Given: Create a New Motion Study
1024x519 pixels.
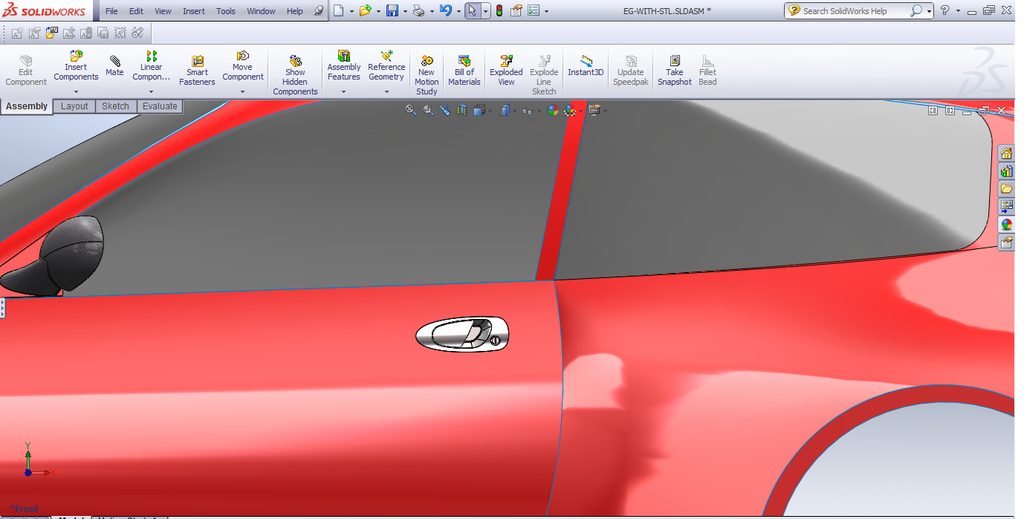Looking at the screenshot, I should (427, 75).
